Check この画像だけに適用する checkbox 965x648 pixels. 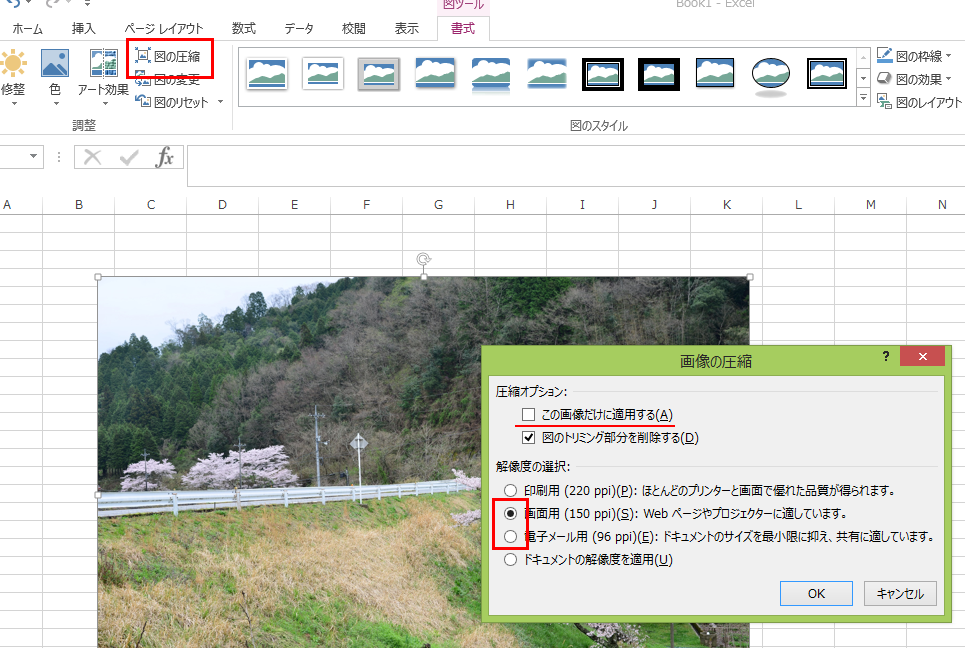coord(528,414)
